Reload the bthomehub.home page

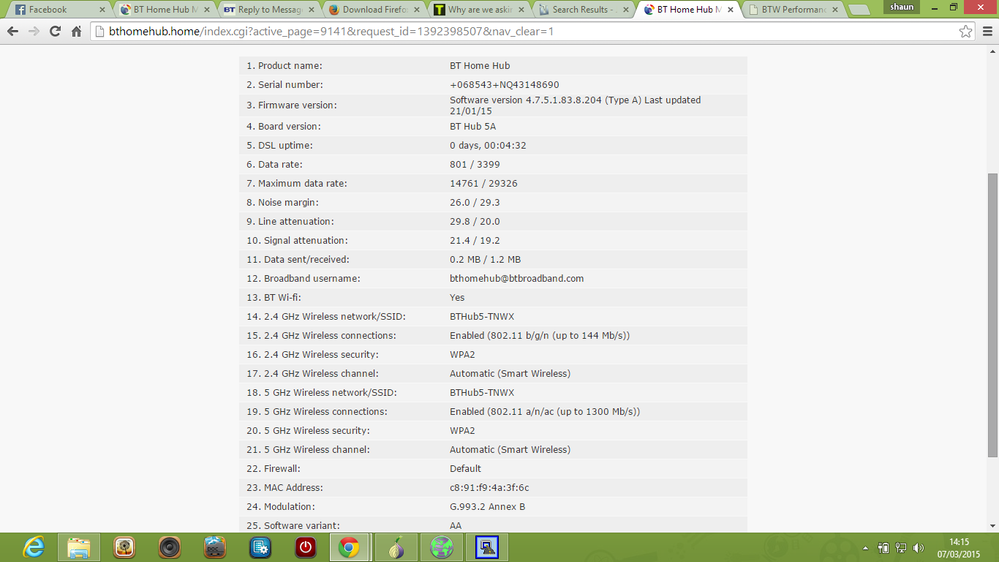[55, 31]
